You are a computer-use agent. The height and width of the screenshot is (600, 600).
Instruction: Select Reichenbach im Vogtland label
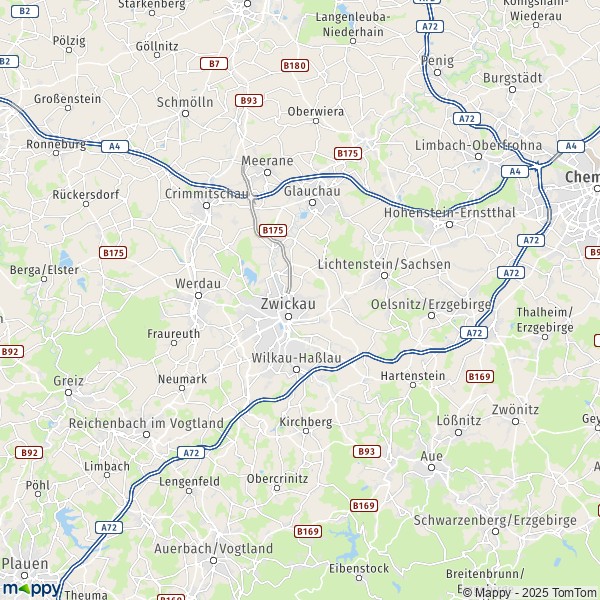[146, 423]
